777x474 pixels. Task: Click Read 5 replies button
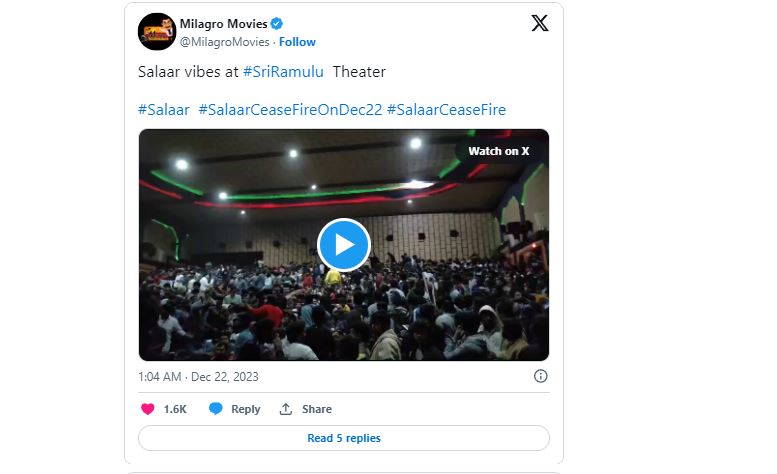tap(344, 438)
